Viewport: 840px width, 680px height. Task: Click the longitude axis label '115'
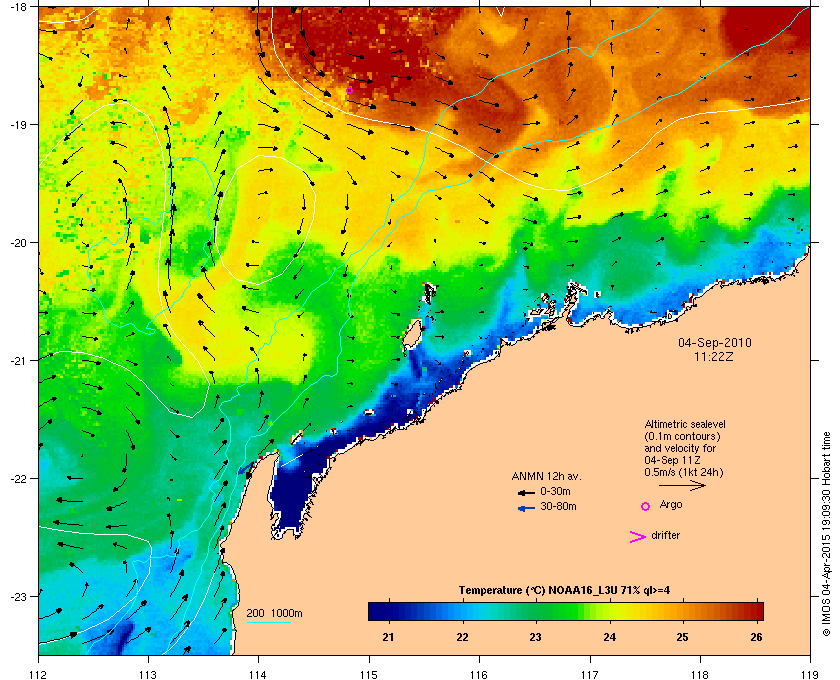click(x=368, y=675)
